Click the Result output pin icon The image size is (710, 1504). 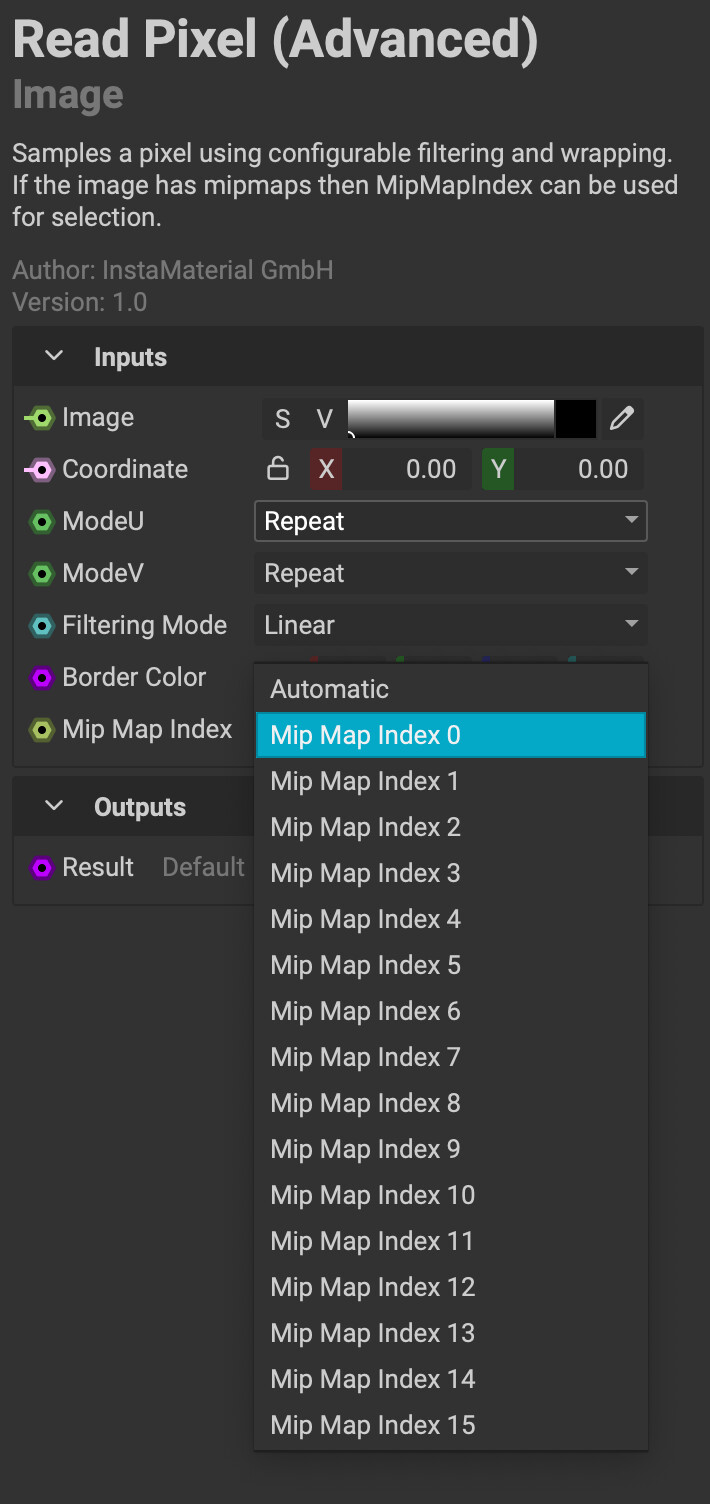click(x=41, y=868)
